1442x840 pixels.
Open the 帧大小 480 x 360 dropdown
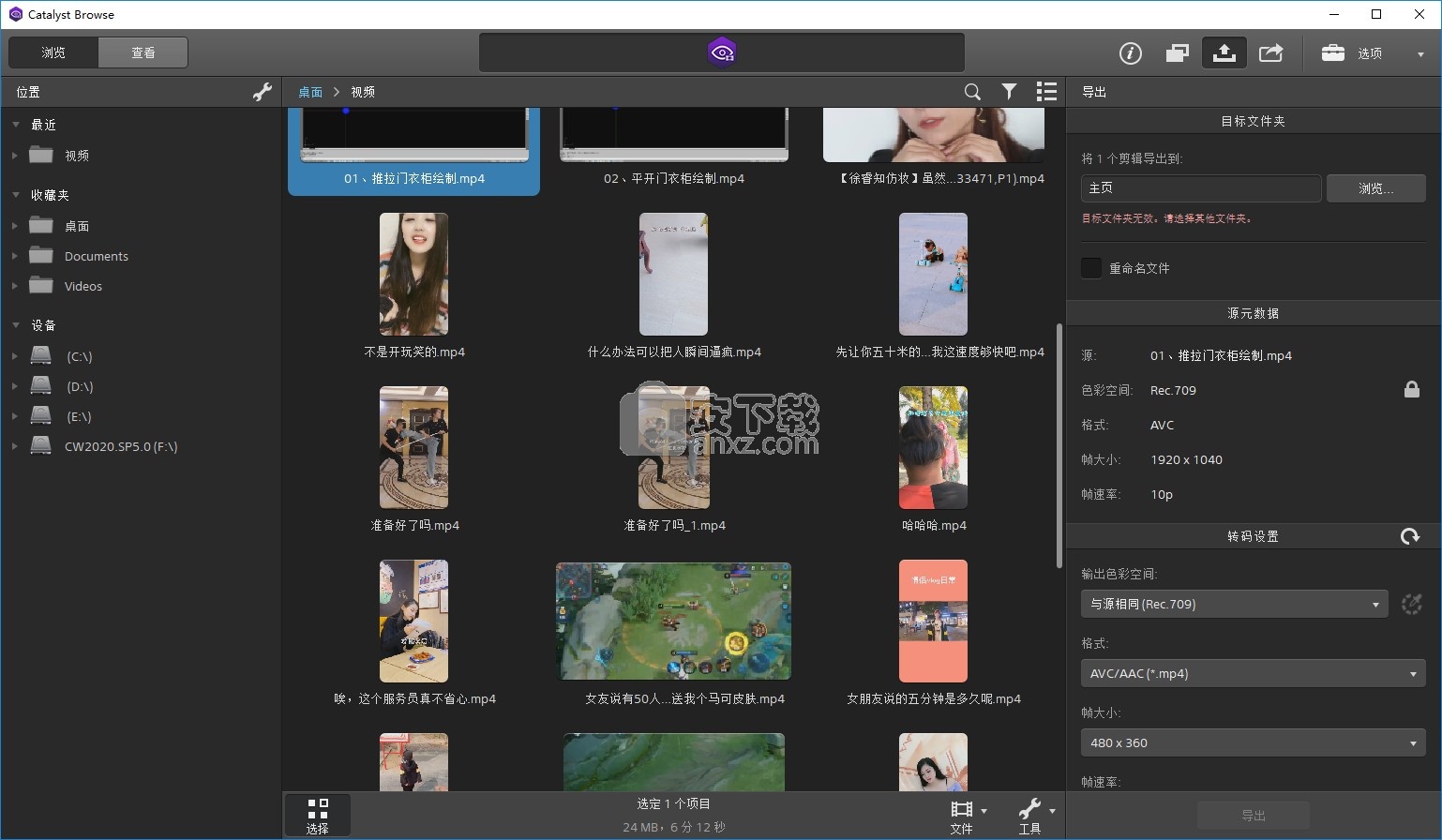1253,742
